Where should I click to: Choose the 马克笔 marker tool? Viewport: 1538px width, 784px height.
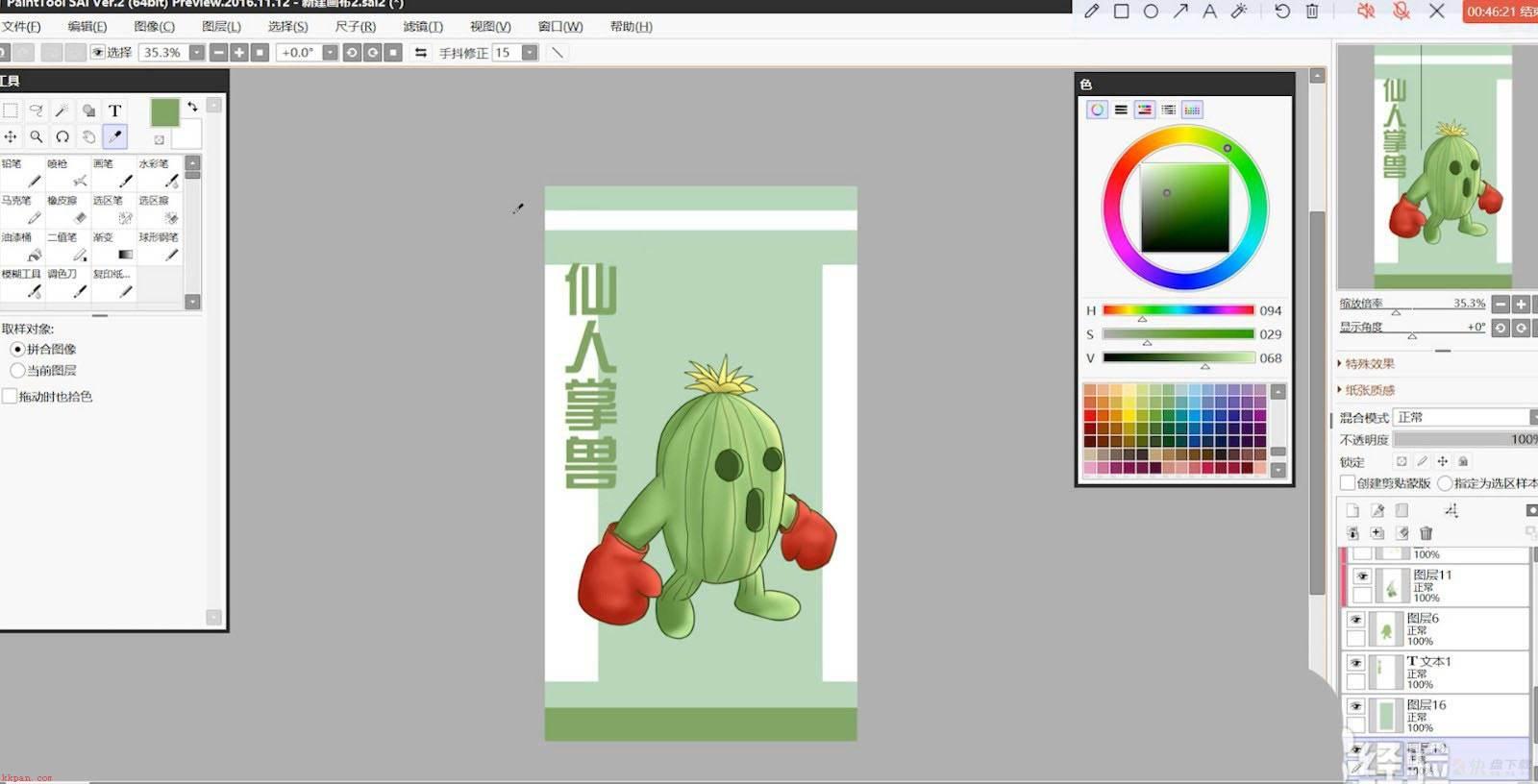22,209
